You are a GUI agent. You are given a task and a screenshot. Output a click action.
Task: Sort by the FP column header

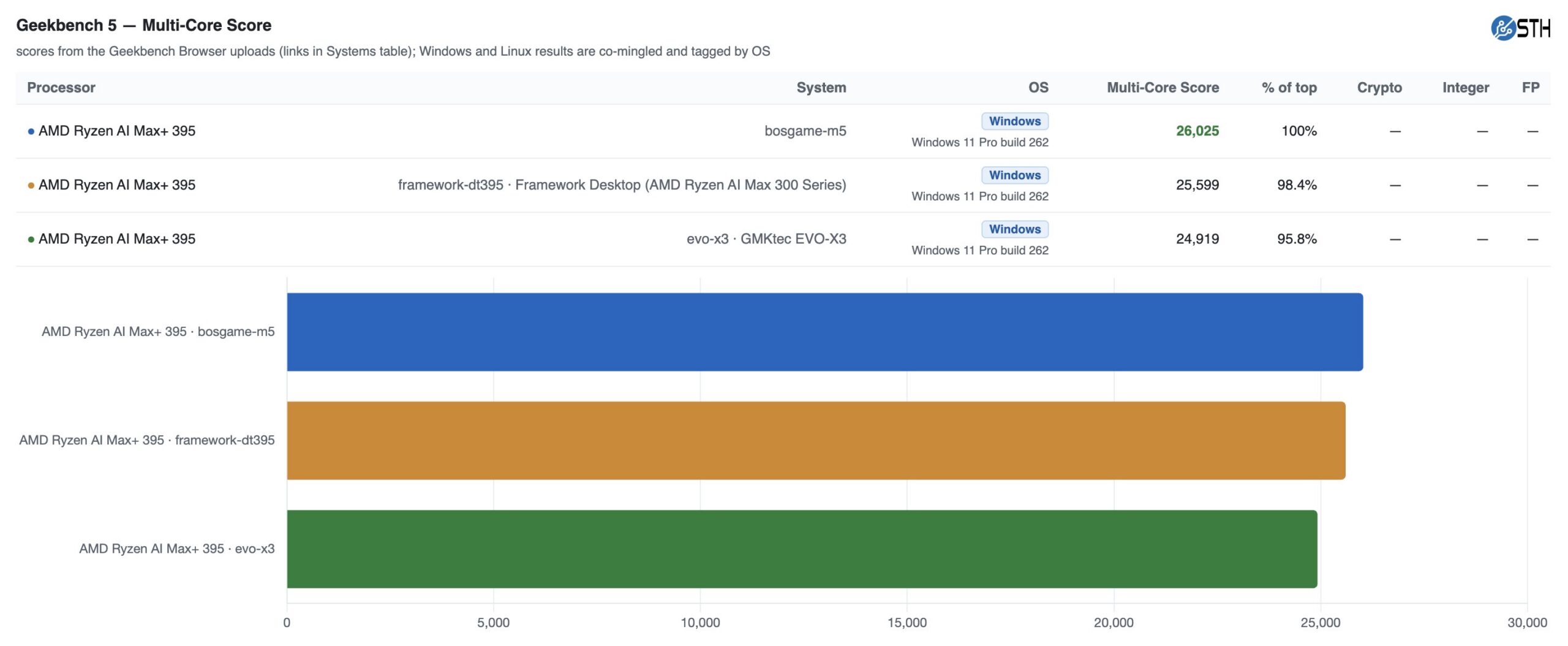tap(1531, 88)
